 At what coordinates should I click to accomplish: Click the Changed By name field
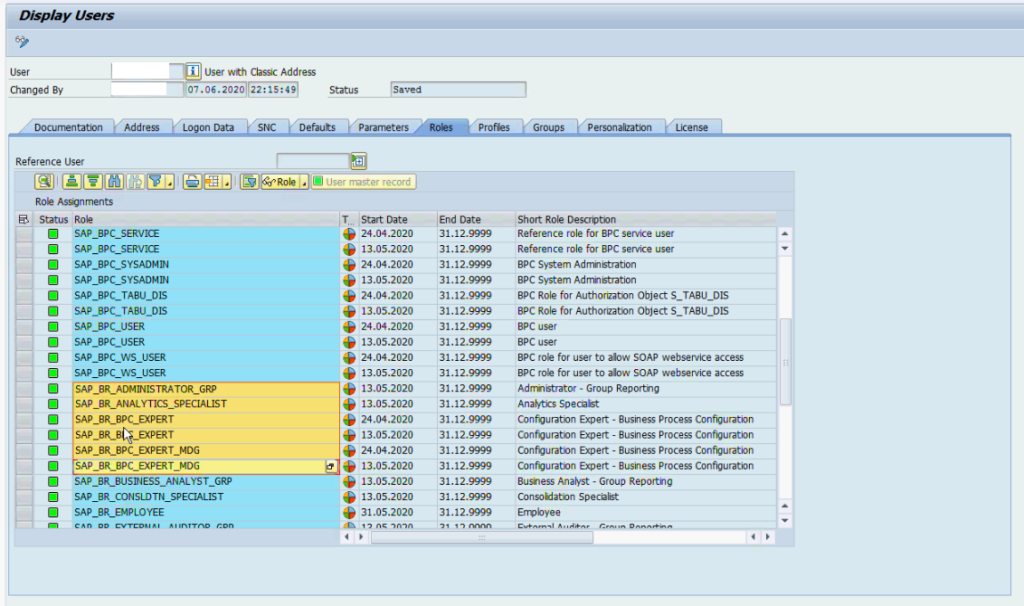pos(147,89)
